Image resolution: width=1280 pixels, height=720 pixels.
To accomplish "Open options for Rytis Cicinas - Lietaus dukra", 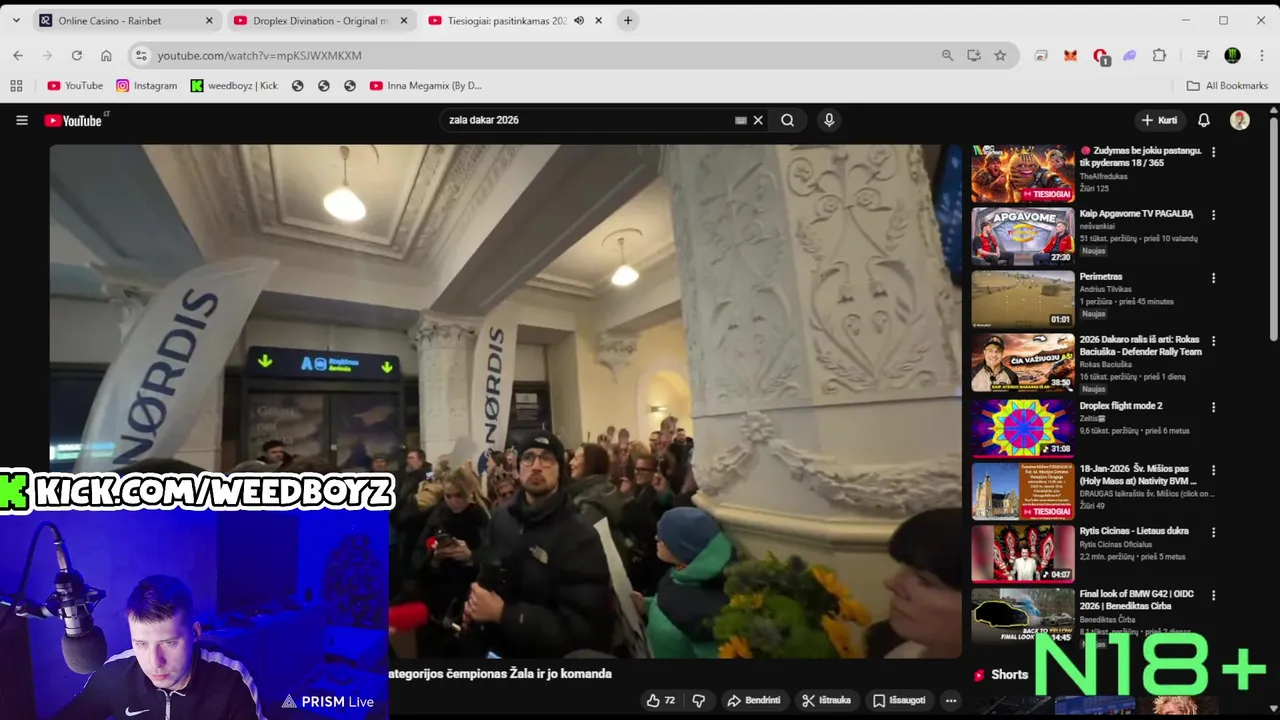I will pos(1213,532).
